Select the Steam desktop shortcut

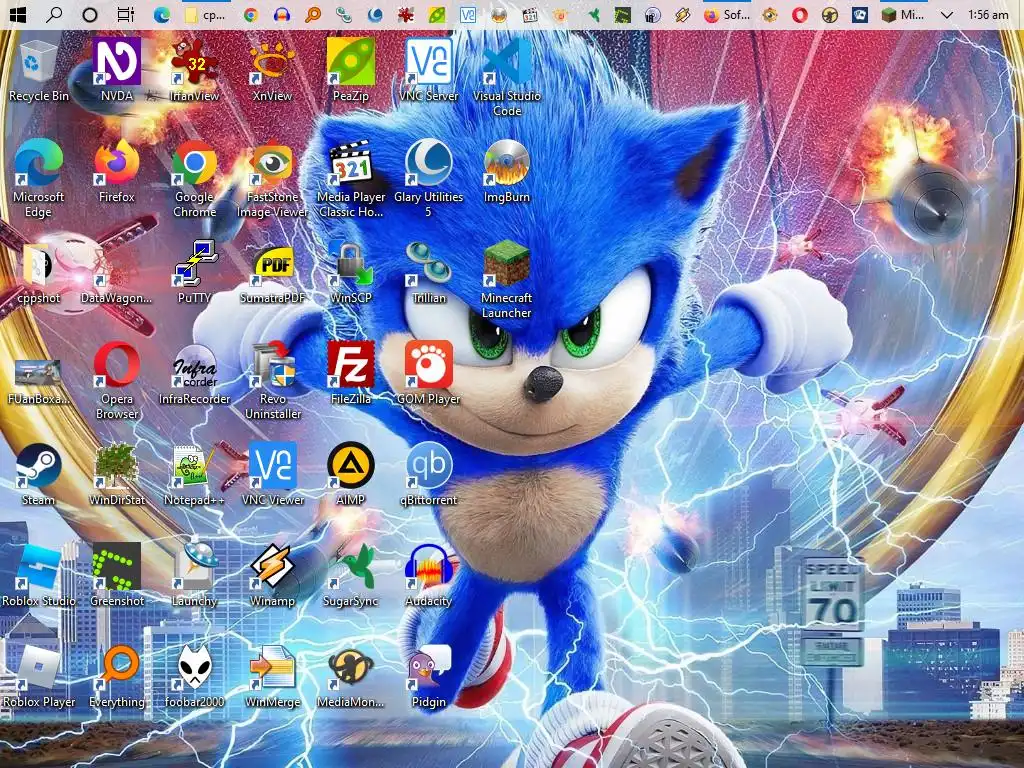point(39,475)
